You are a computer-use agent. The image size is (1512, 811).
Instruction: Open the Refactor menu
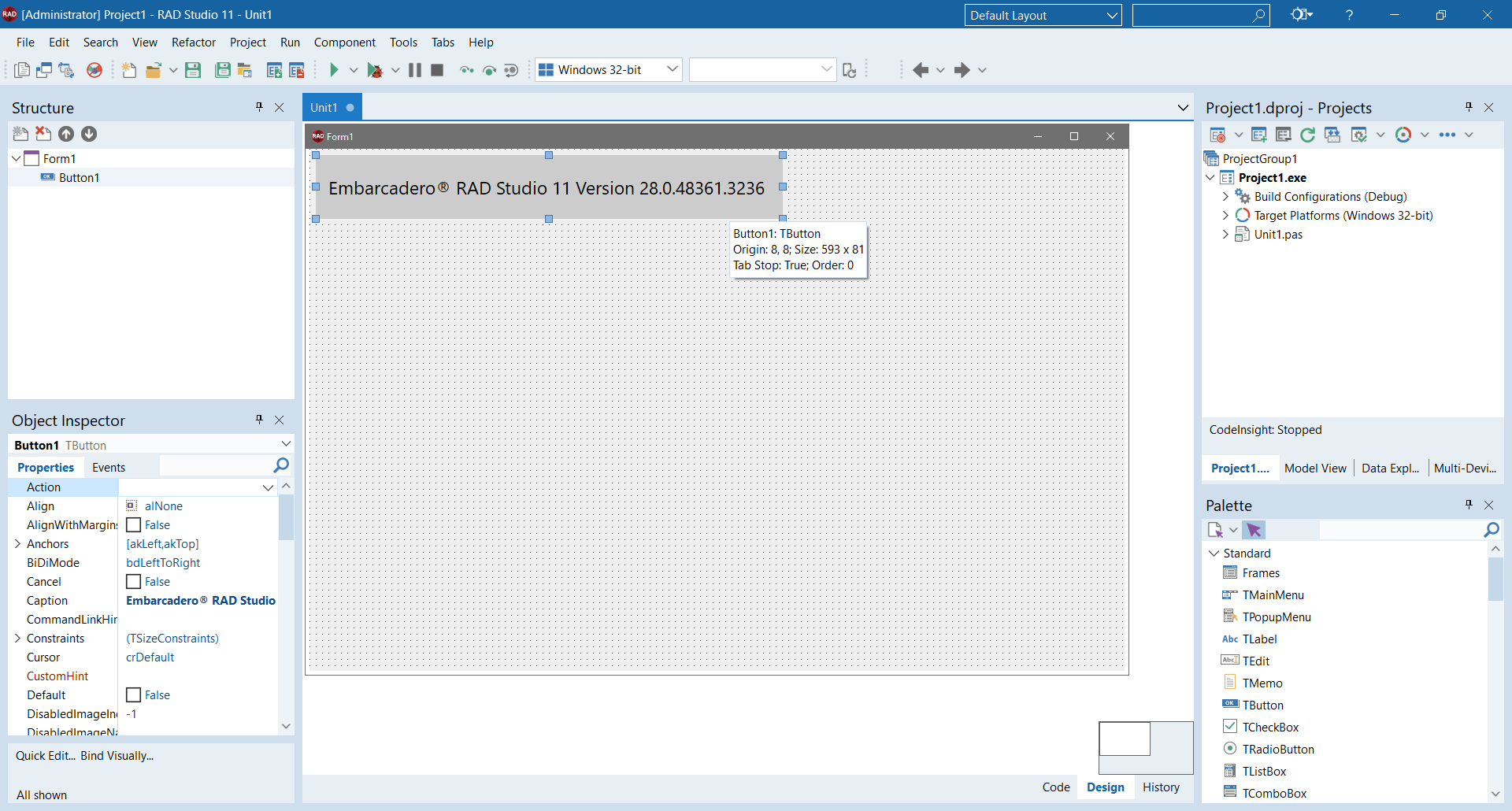click(194, 43)
